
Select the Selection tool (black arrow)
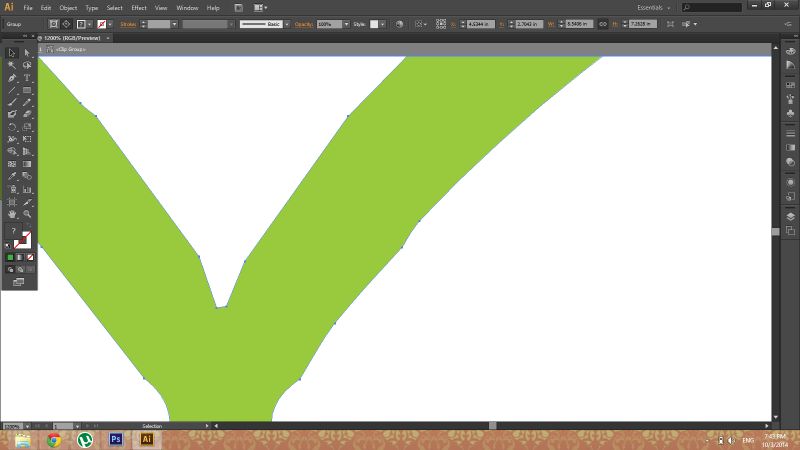(12, 53)
